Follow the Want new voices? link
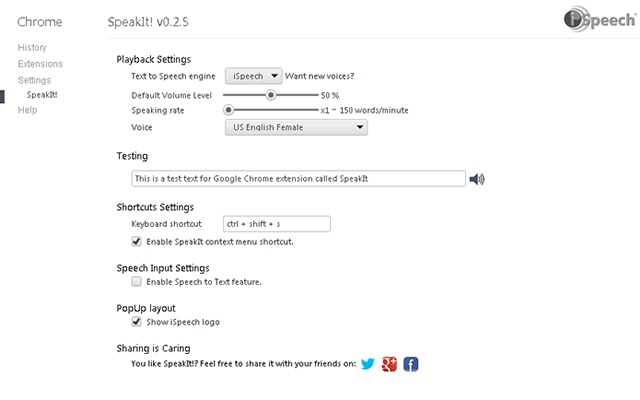The width and height of the screenshot is (640, 400). pyautogui.click(x=319, y=76)
